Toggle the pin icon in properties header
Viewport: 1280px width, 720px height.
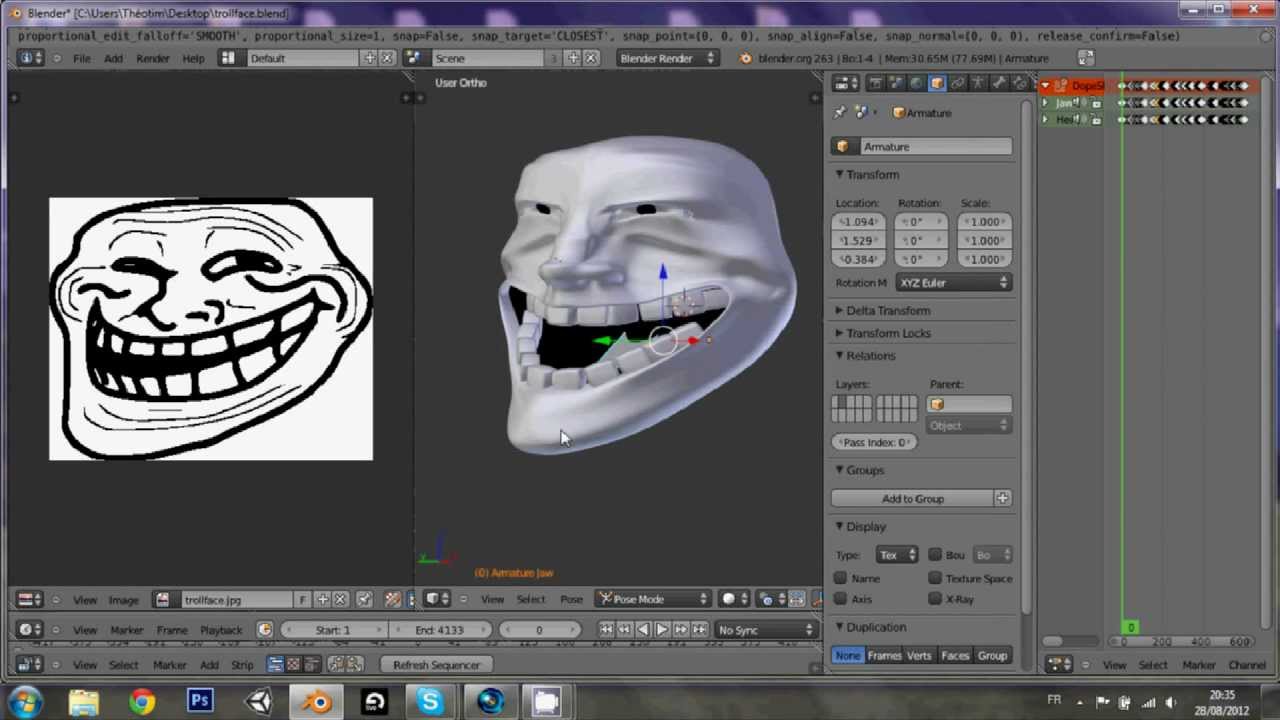[840, 113]
